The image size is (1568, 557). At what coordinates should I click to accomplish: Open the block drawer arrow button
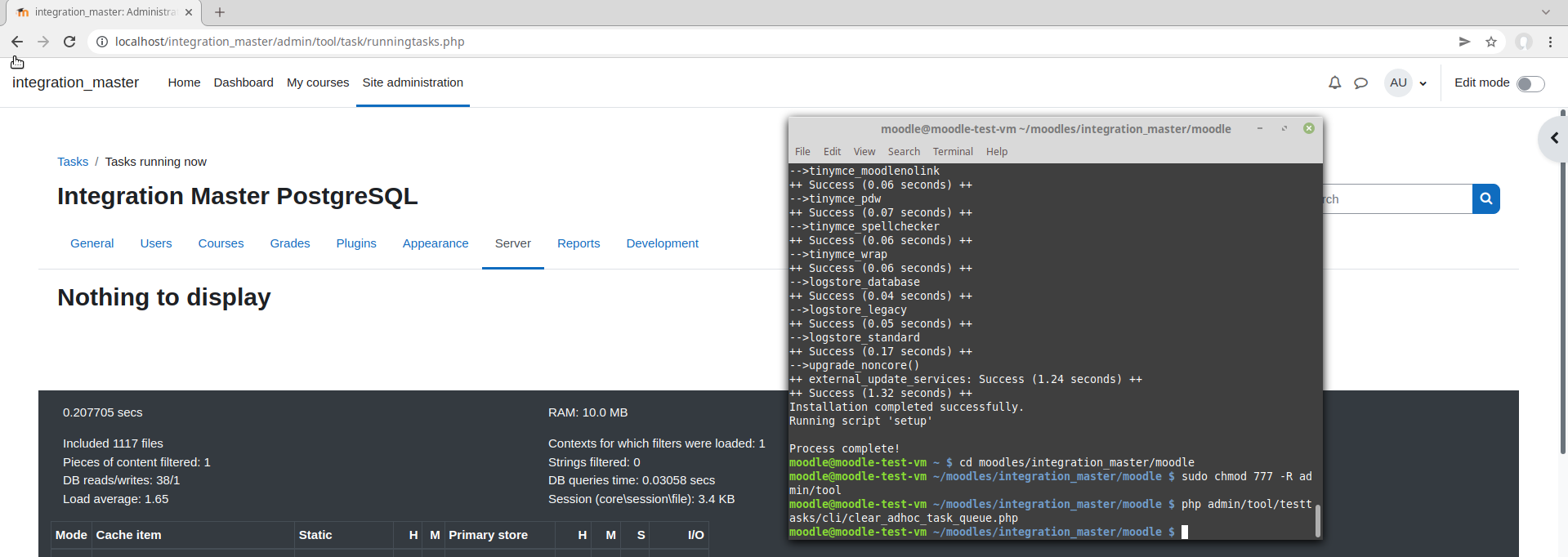click(1554, 138)
